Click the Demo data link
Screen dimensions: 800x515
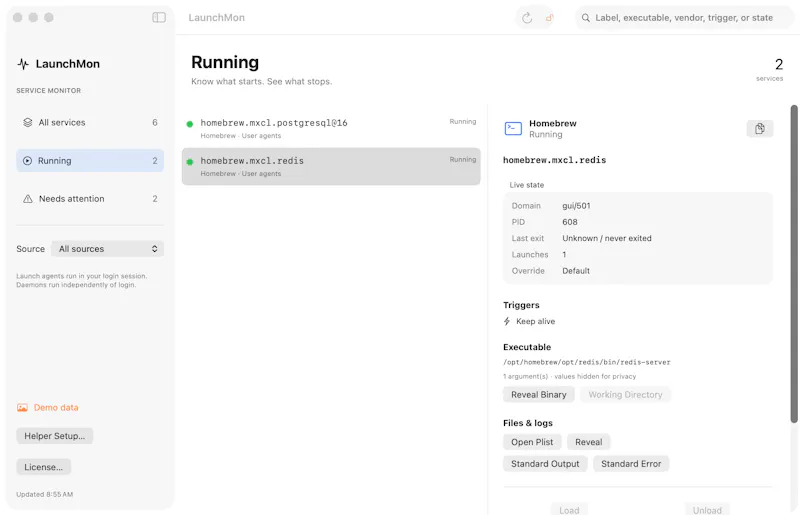coord(56,407)
